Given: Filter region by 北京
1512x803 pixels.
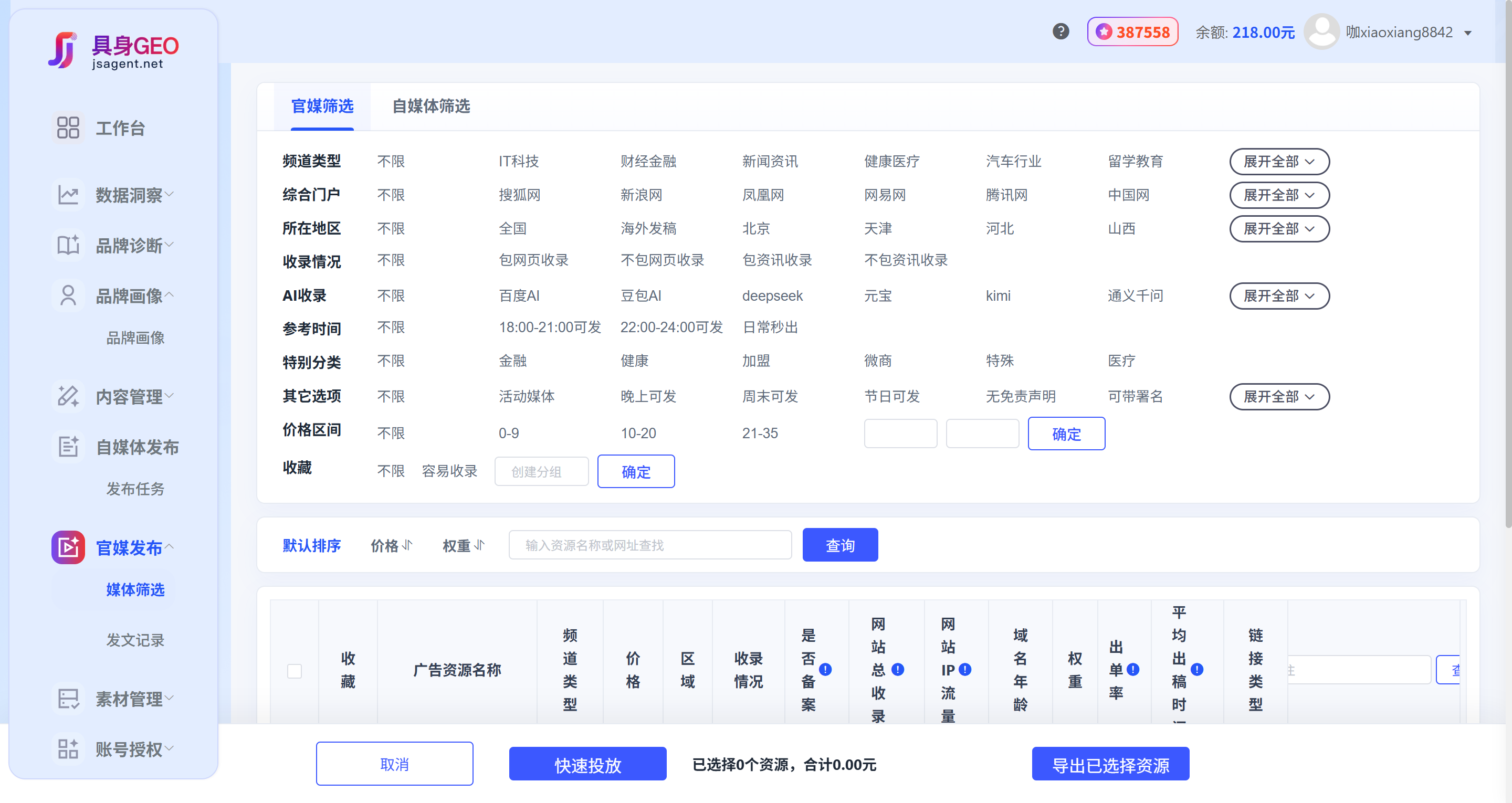Looking at the screenshot, I should point(756,228).
